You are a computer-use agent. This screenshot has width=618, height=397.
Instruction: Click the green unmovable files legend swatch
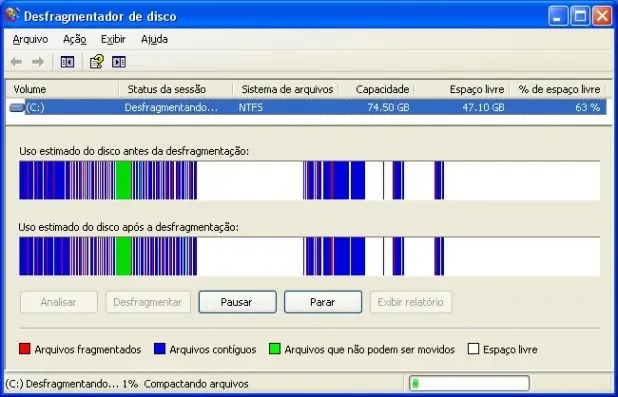pyautogui.click(x=275, y=349)
